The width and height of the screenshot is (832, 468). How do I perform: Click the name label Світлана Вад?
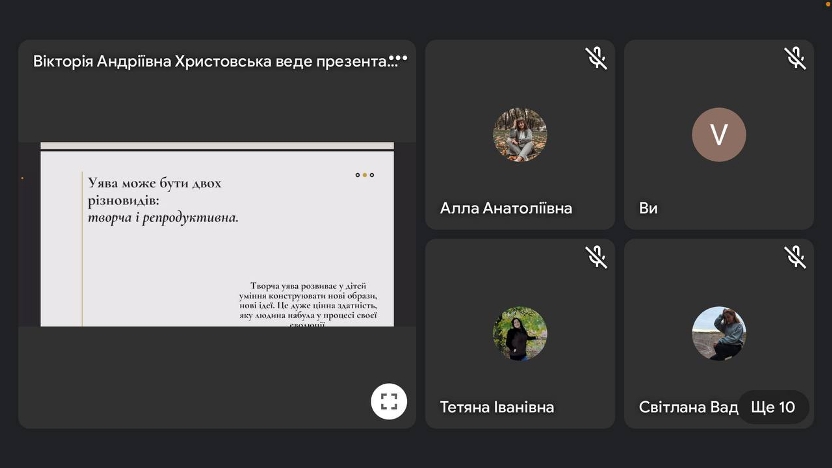point(688,407)
